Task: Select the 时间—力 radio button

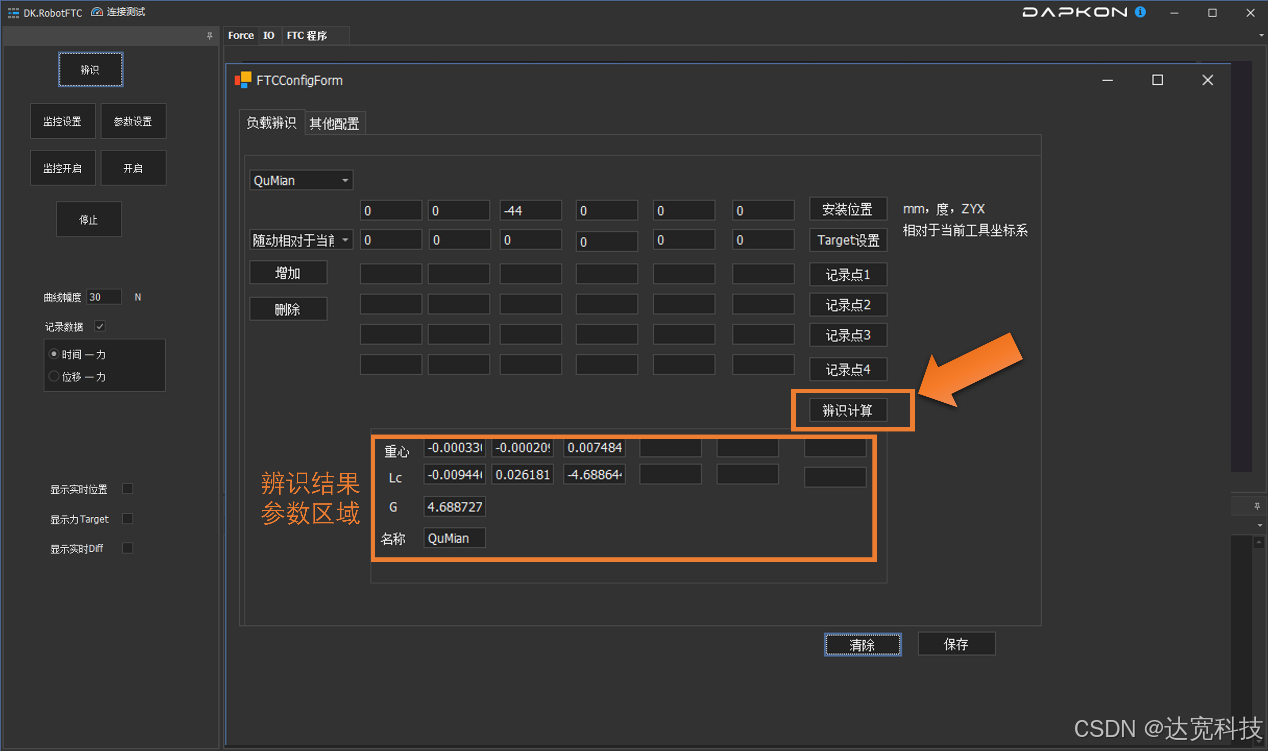Action: (x=54, y=354)
